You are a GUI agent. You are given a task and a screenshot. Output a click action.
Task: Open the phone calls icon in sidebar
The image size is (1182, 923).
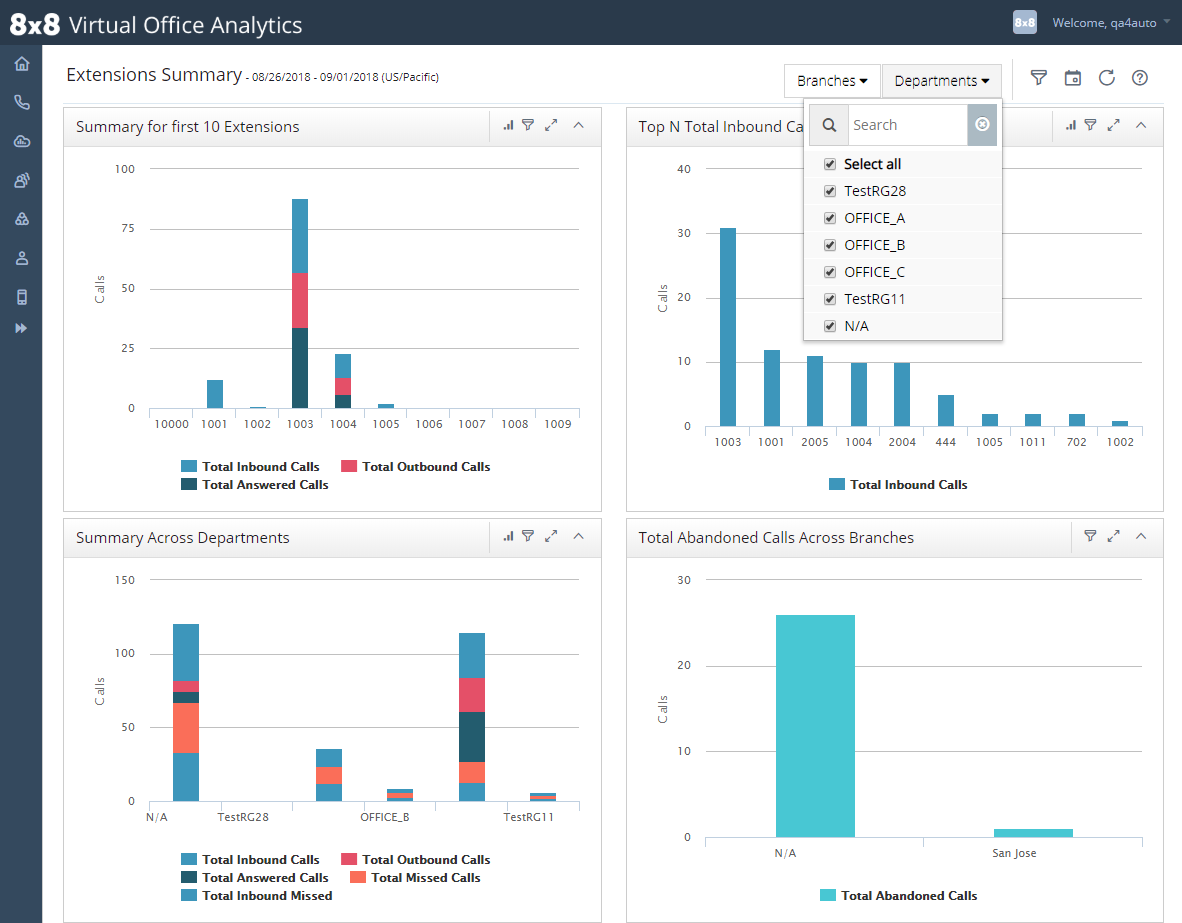22,103
